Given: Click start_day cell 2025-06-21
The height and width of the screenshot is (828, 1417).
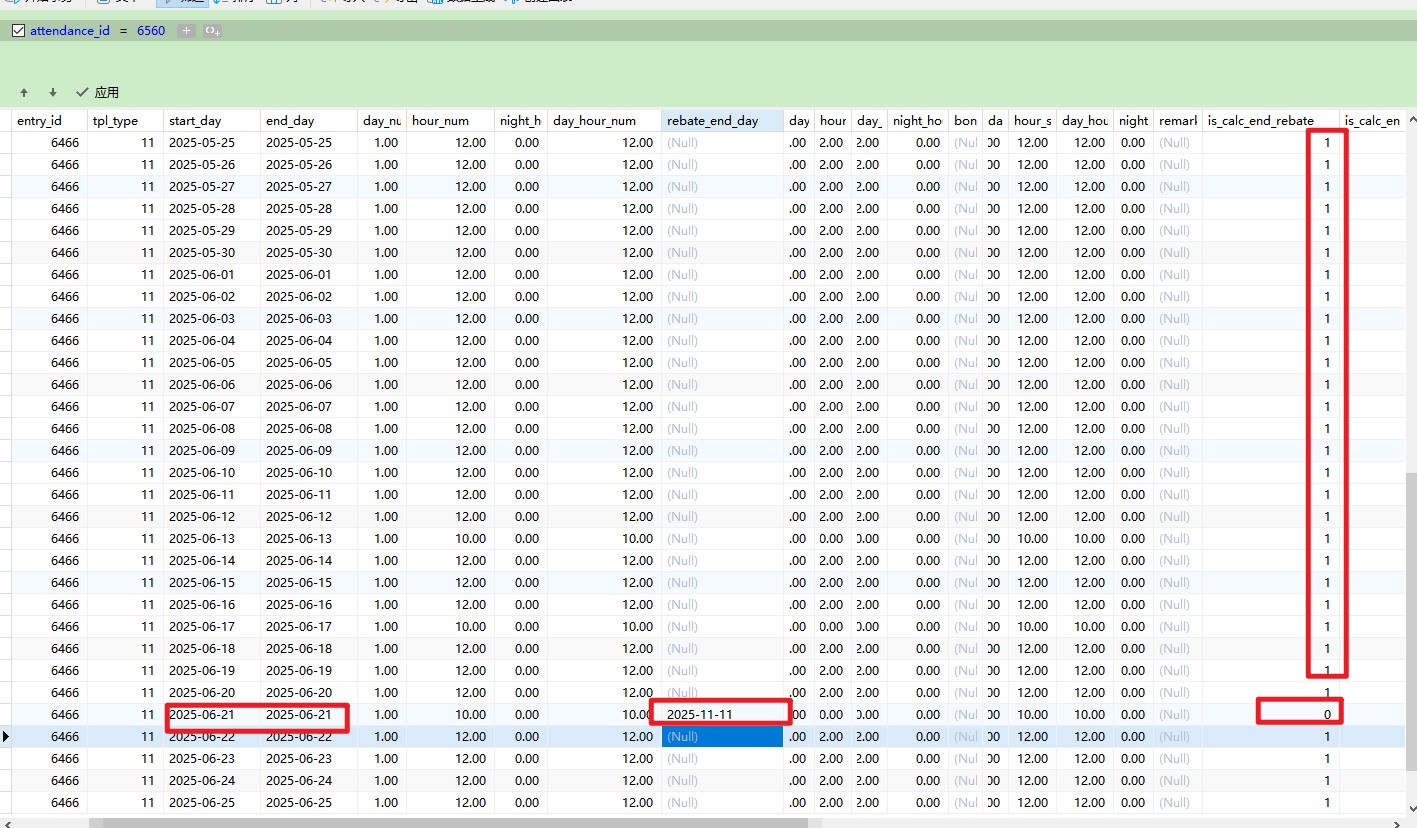Looking at the screenshot, I should (x=212, y=714).
